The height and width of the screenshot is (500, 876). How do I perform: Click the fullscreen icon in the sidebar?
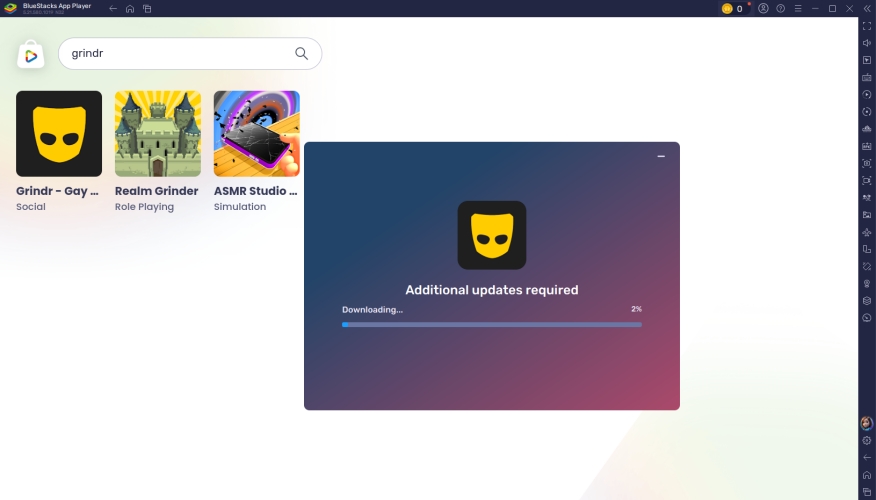coord(867,26)
